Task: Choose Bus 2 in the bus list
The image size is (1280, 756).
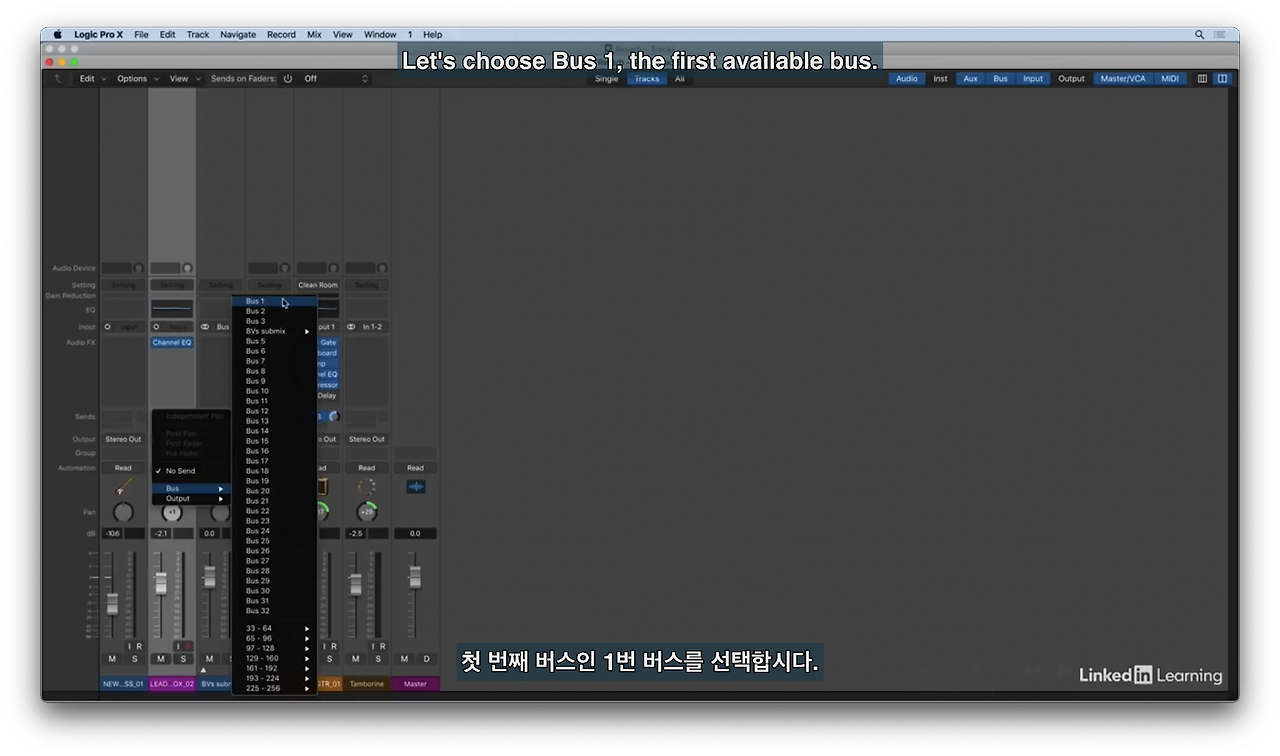Action: 274,311
